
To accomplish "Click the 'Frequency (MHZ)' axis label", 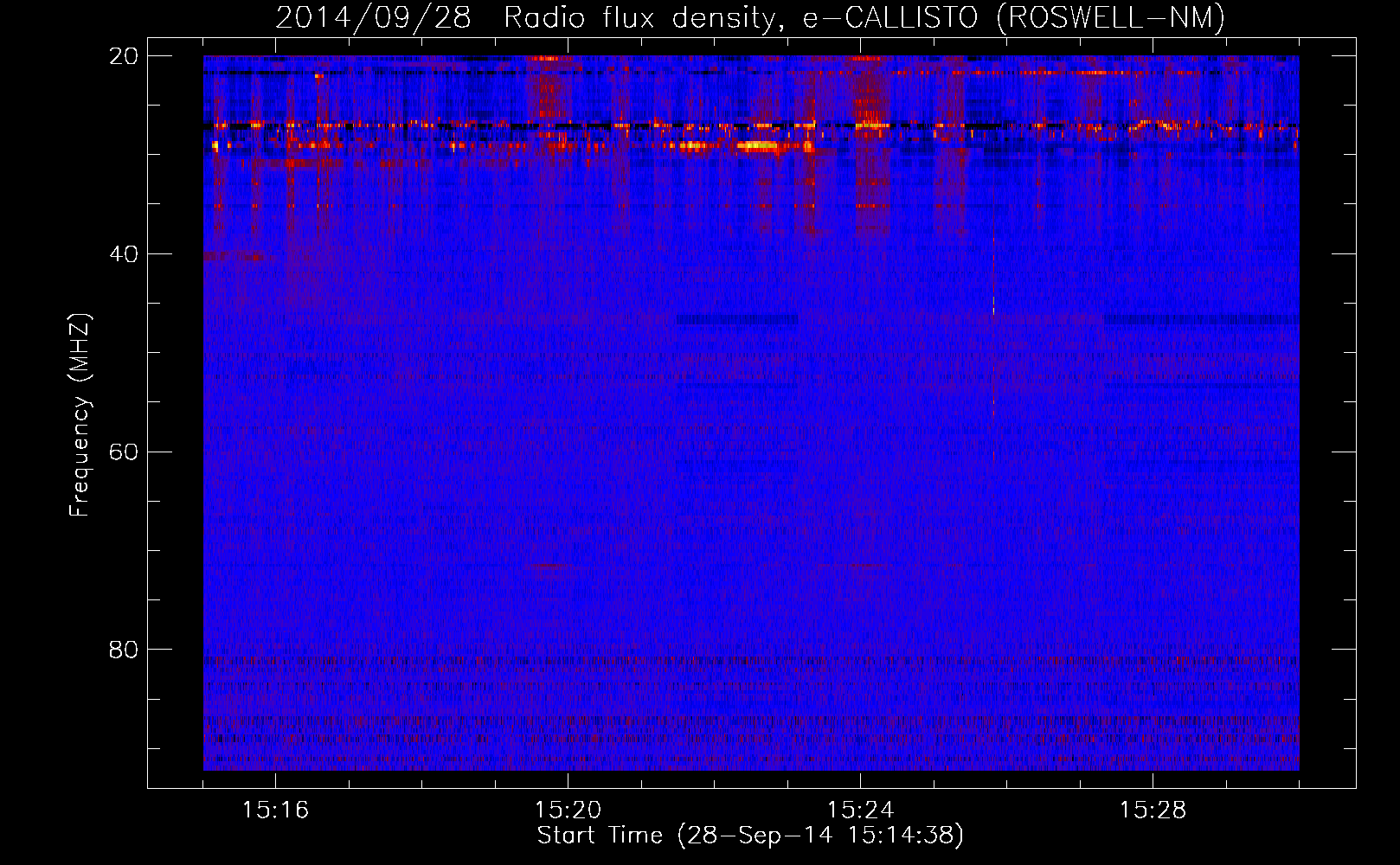I will [x=79, y=415].
